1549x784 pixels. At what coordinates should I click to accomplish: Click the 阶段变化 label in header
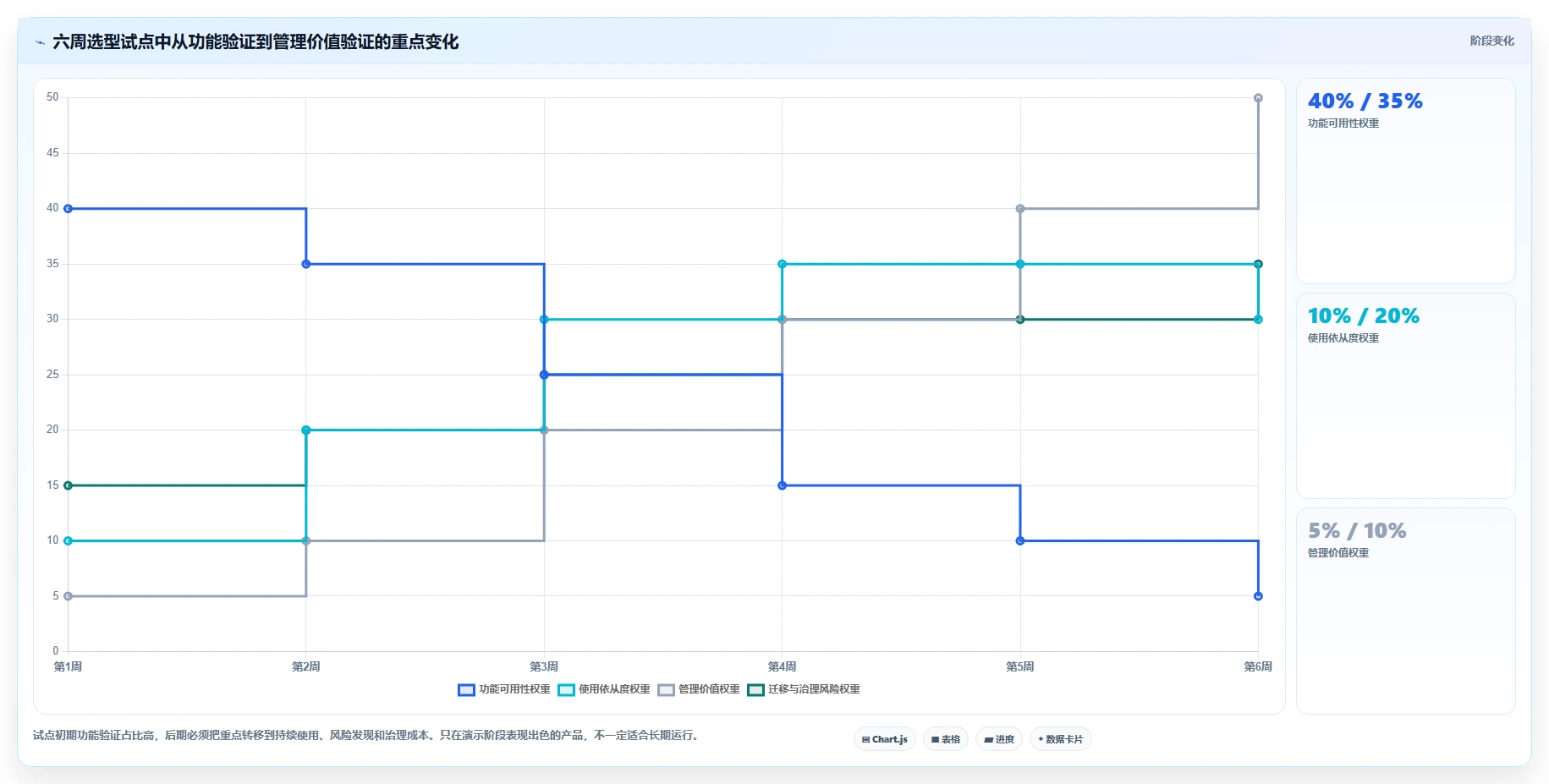1492,41
